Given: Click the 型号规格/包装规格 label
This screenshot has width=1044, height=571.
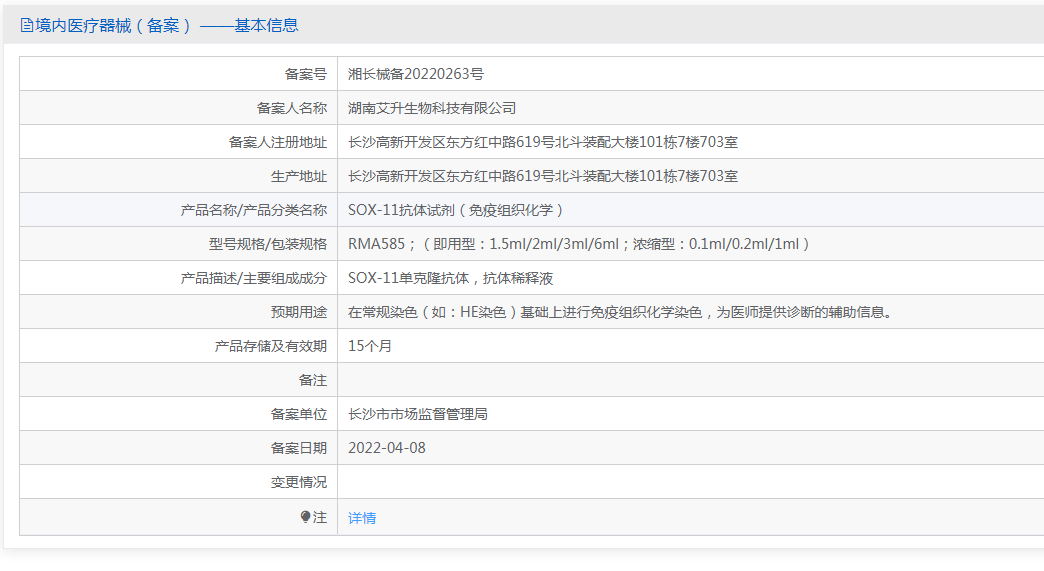Looking at the screenshot, I should [x=268, y=244].
